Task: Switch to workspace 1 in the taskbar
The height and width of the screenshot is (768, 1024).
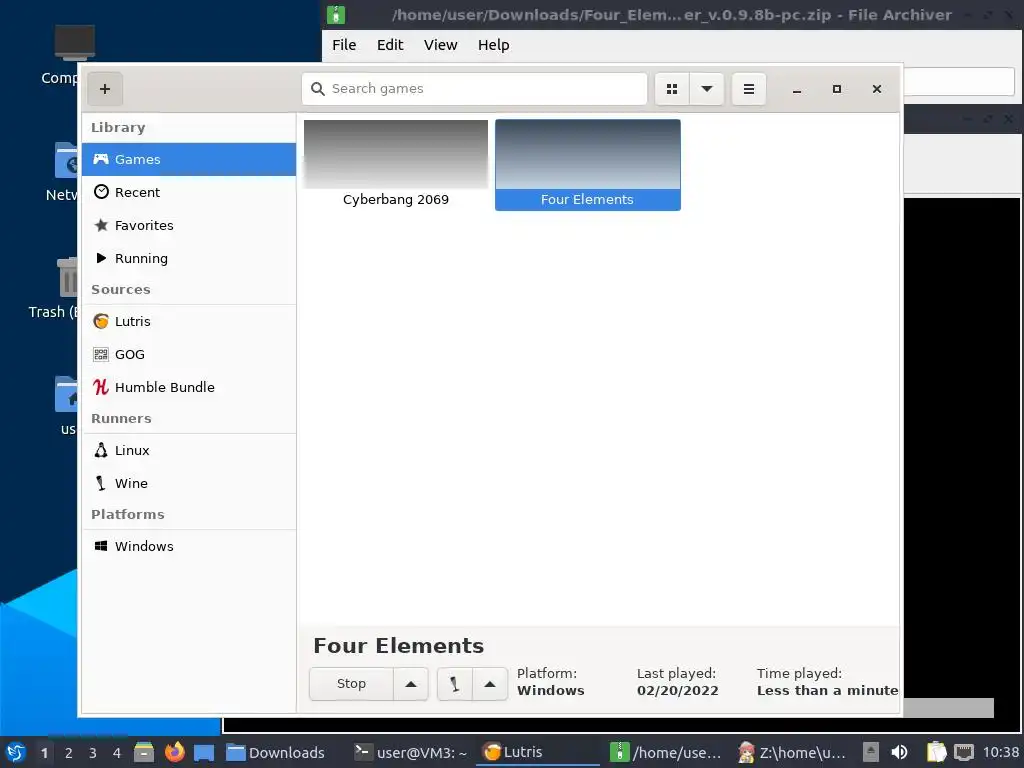Action: click(44, 753)
